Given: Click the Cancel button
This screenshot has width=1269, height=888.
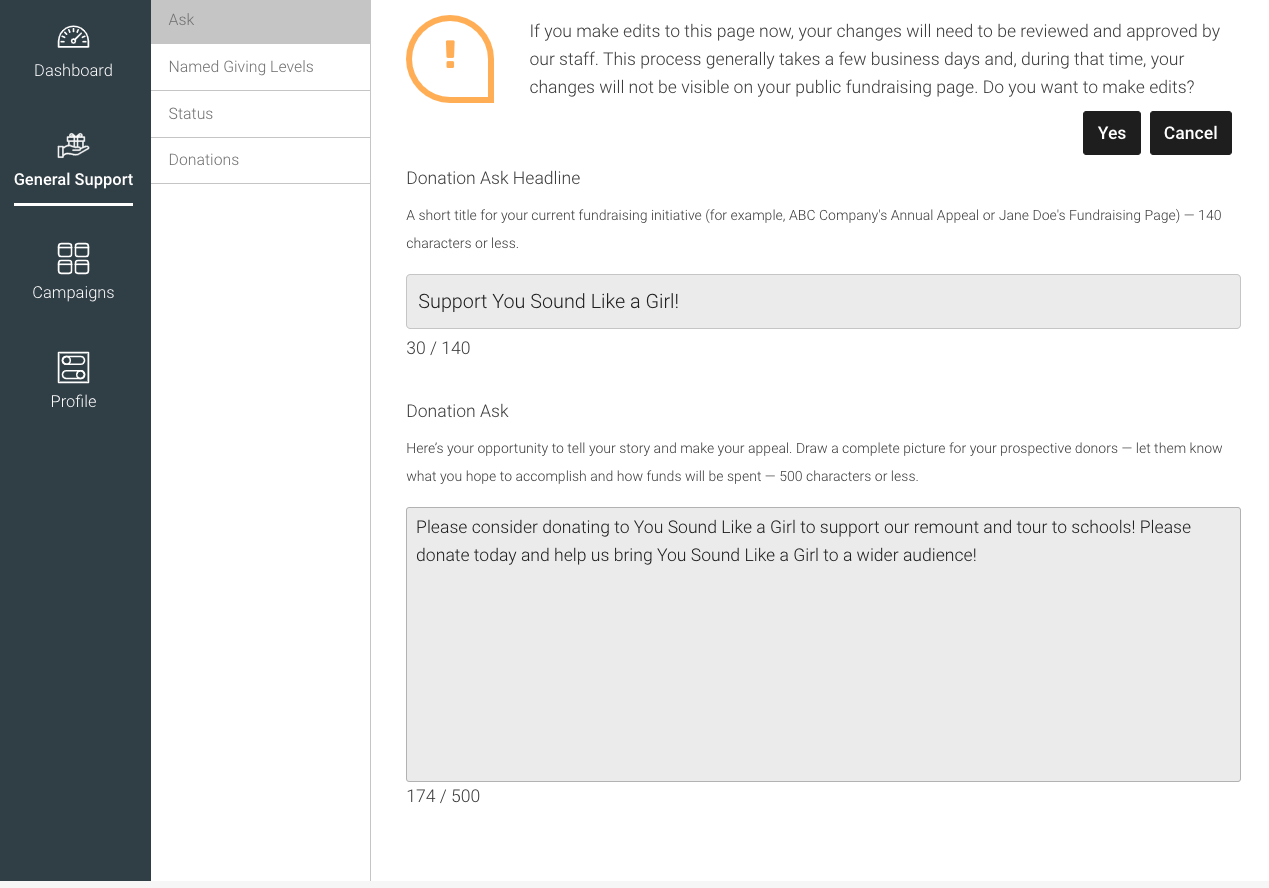Looking at the screenshot, I should 1190,133.
